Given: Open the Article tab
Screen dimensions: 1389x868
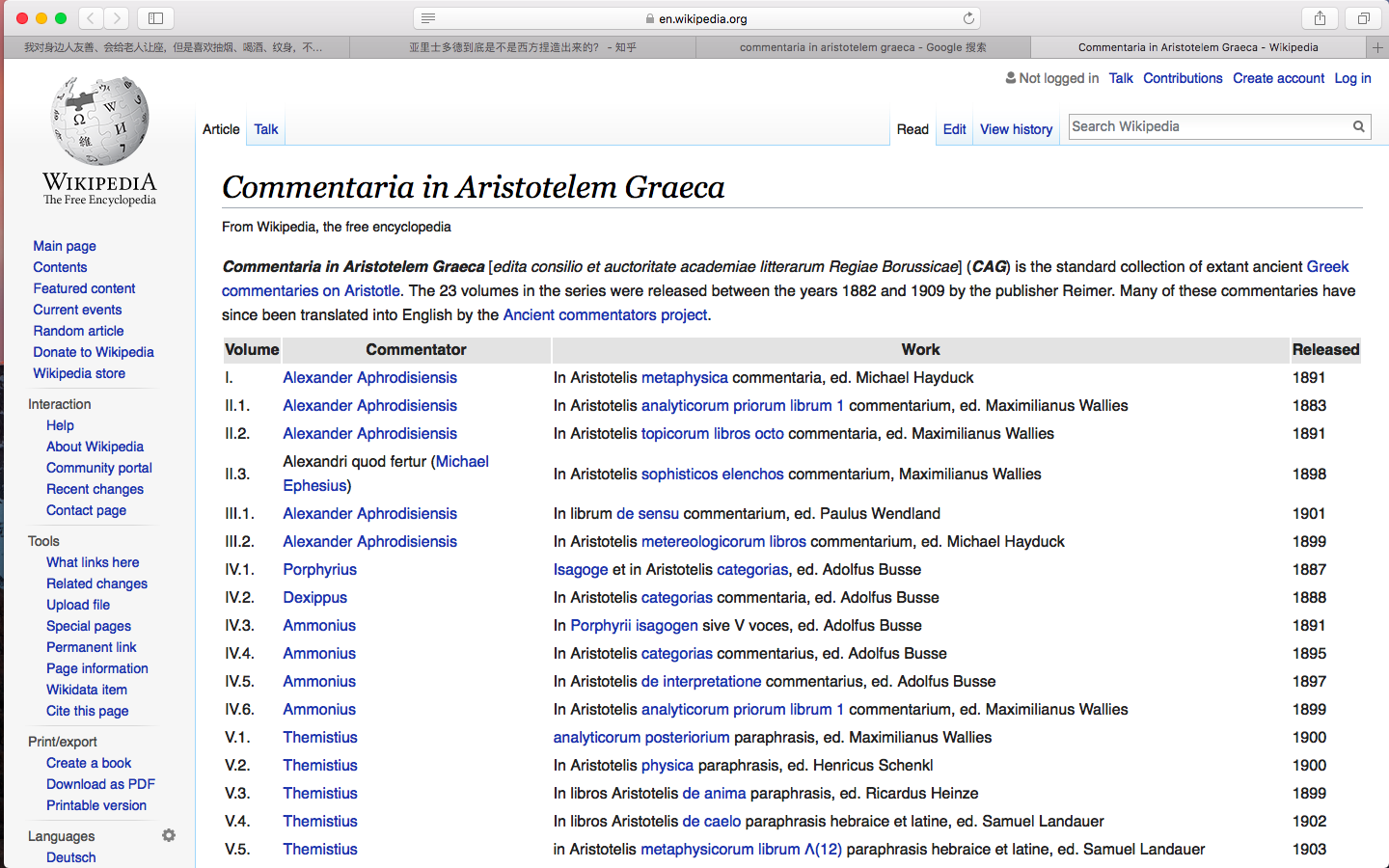Looking at the screenshot, I should point(221,129).
